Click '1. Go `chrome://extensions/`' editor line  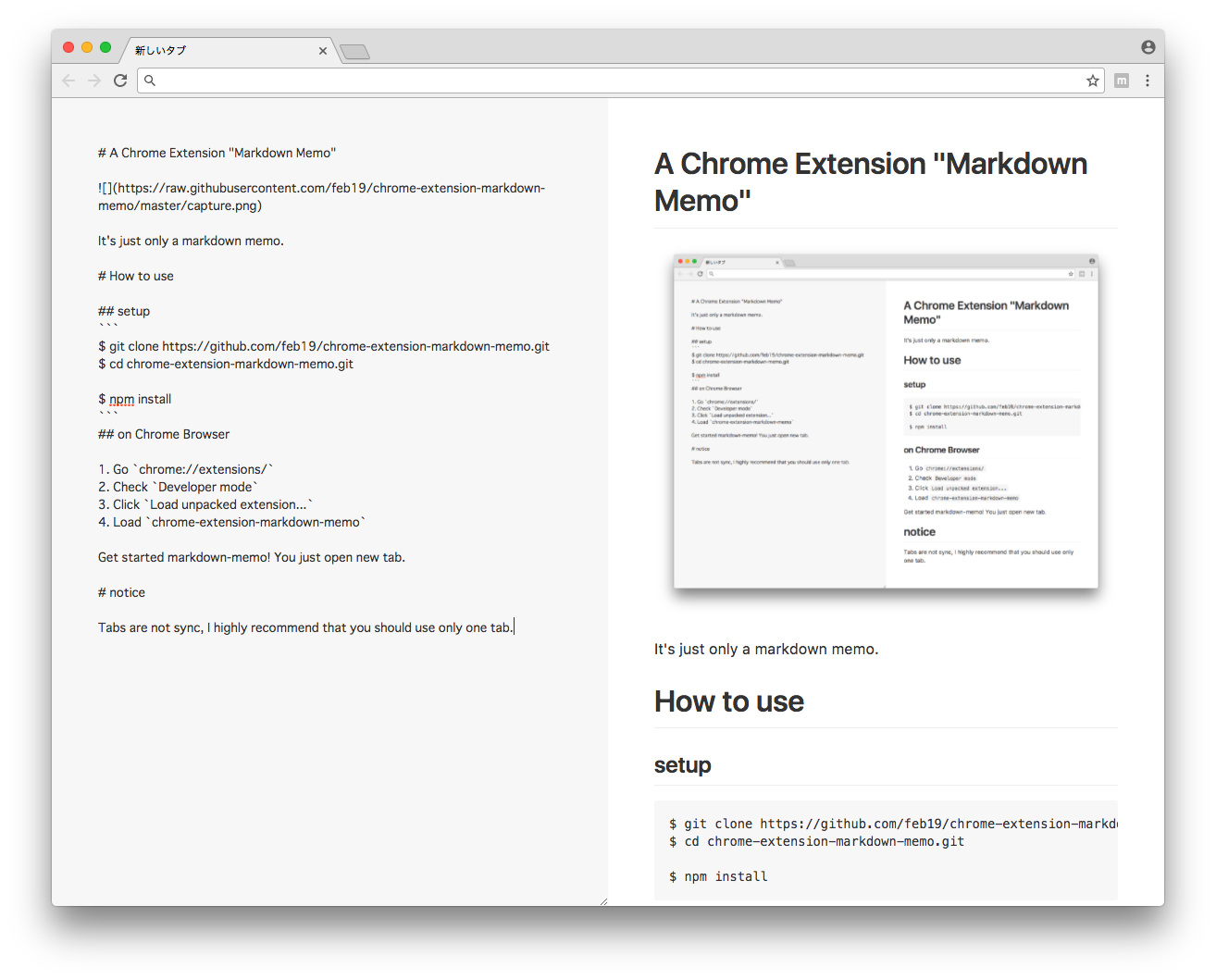coord(186,469)
